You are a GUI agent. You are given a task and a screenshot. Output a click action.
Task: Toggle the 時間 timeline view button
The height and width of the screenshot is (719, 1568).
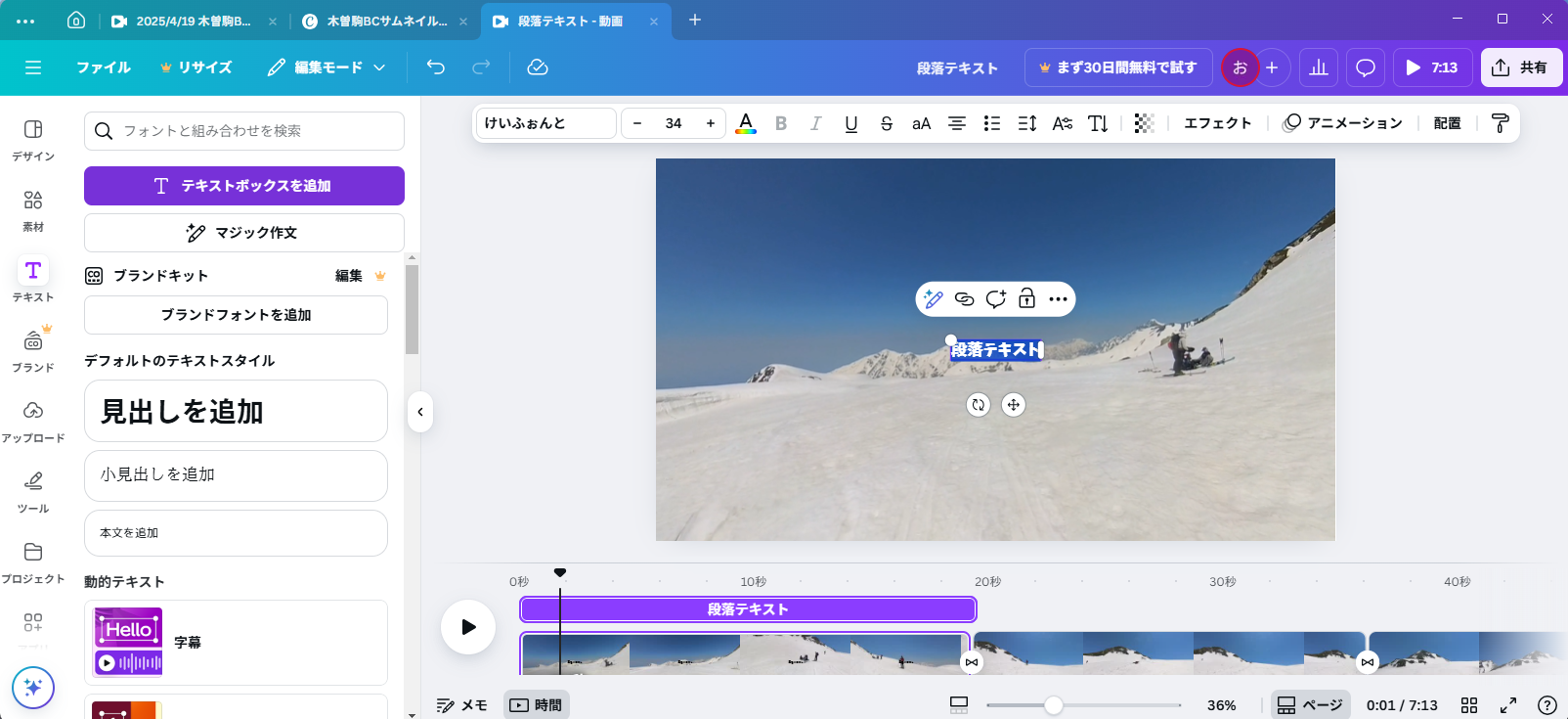tap(536, 704)
